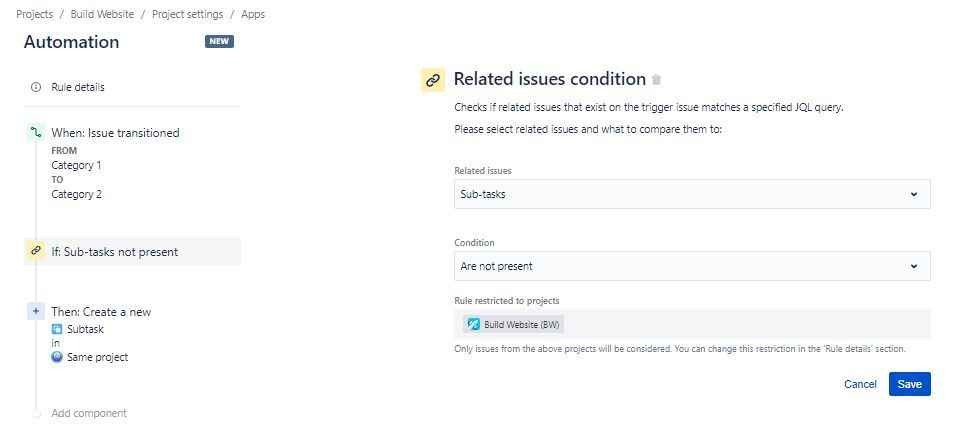Click the Subtask issue type icon
This screenshot has width=954, height=432.
click(57, 328)
